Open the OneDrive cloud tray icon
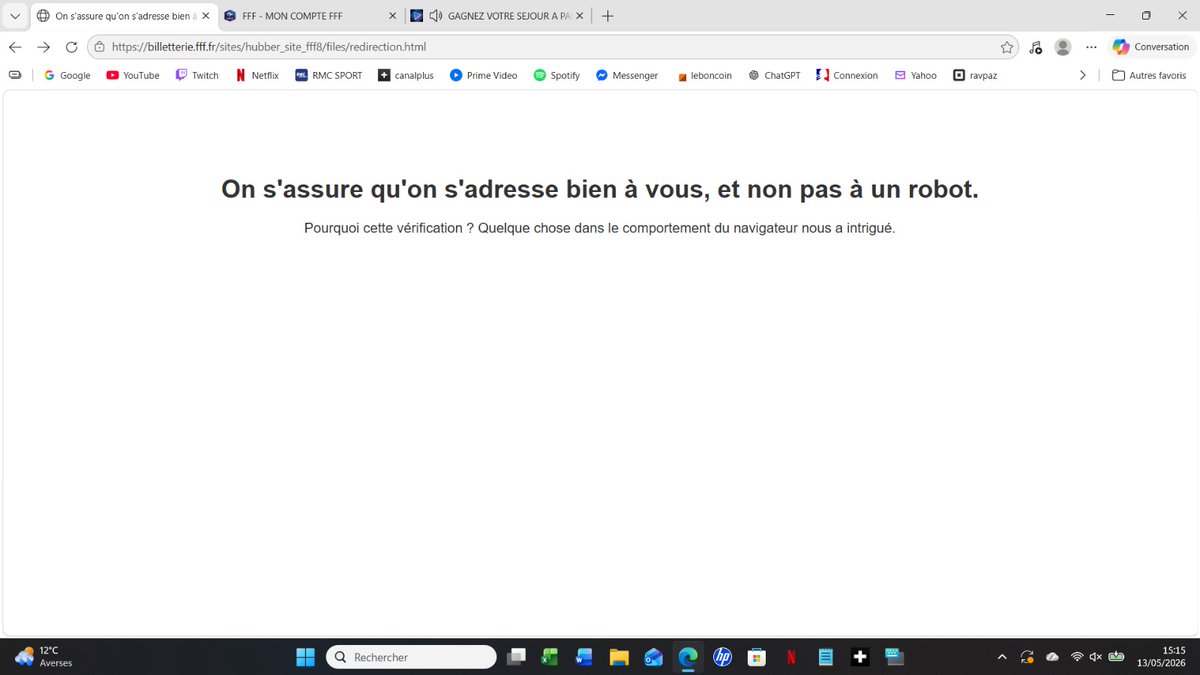 [x=1052, y=657]
